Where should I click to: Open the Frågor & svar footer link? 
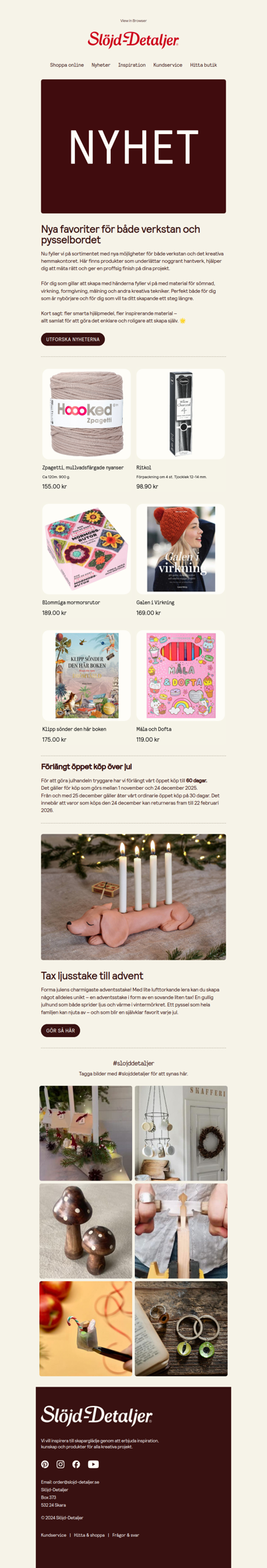[125, 1535]
